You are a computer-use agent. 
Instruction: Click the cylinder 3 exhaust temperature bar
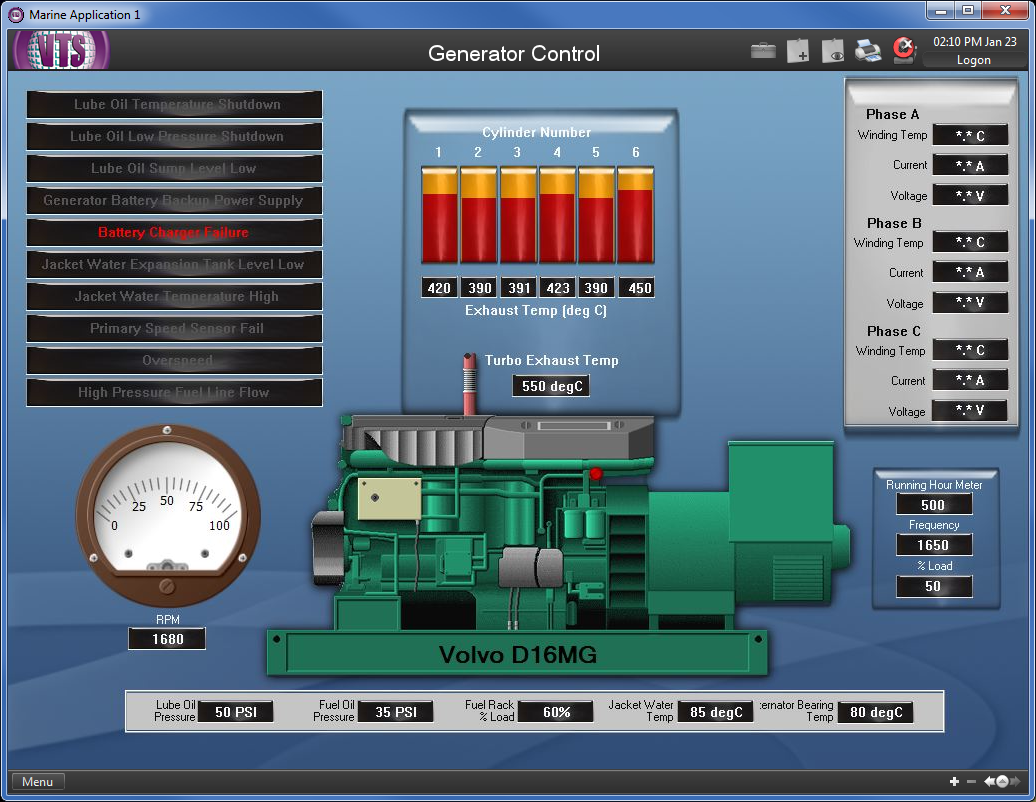(518, 215)
